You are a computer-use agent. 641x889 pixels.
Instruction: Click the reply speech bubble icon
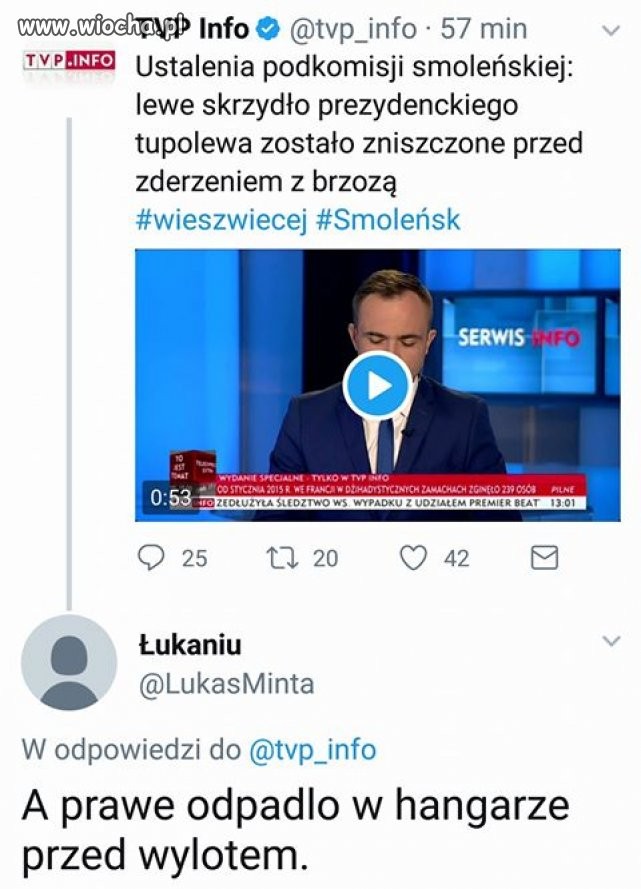pyautogui.click(x=150, y=557)
